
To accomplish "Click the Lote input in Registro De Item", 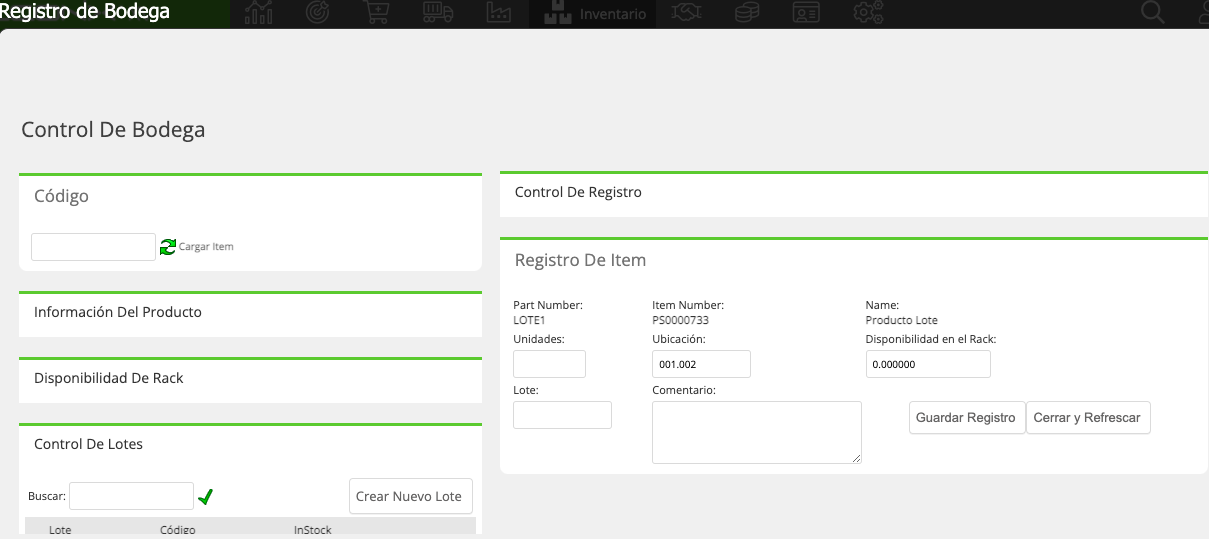I will pos(562,415).
